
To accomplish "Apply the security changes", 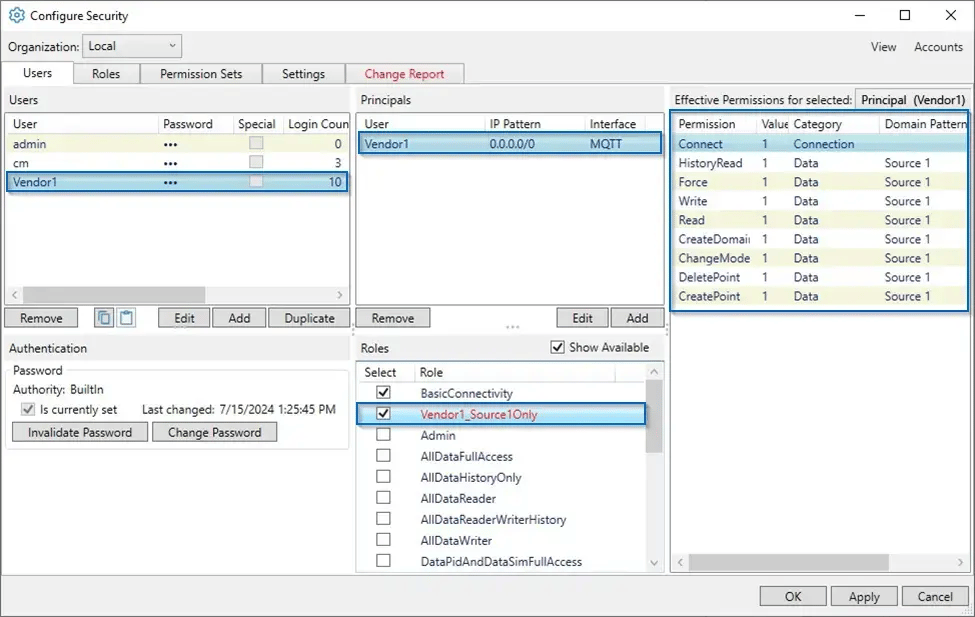I will pos(863,595).
